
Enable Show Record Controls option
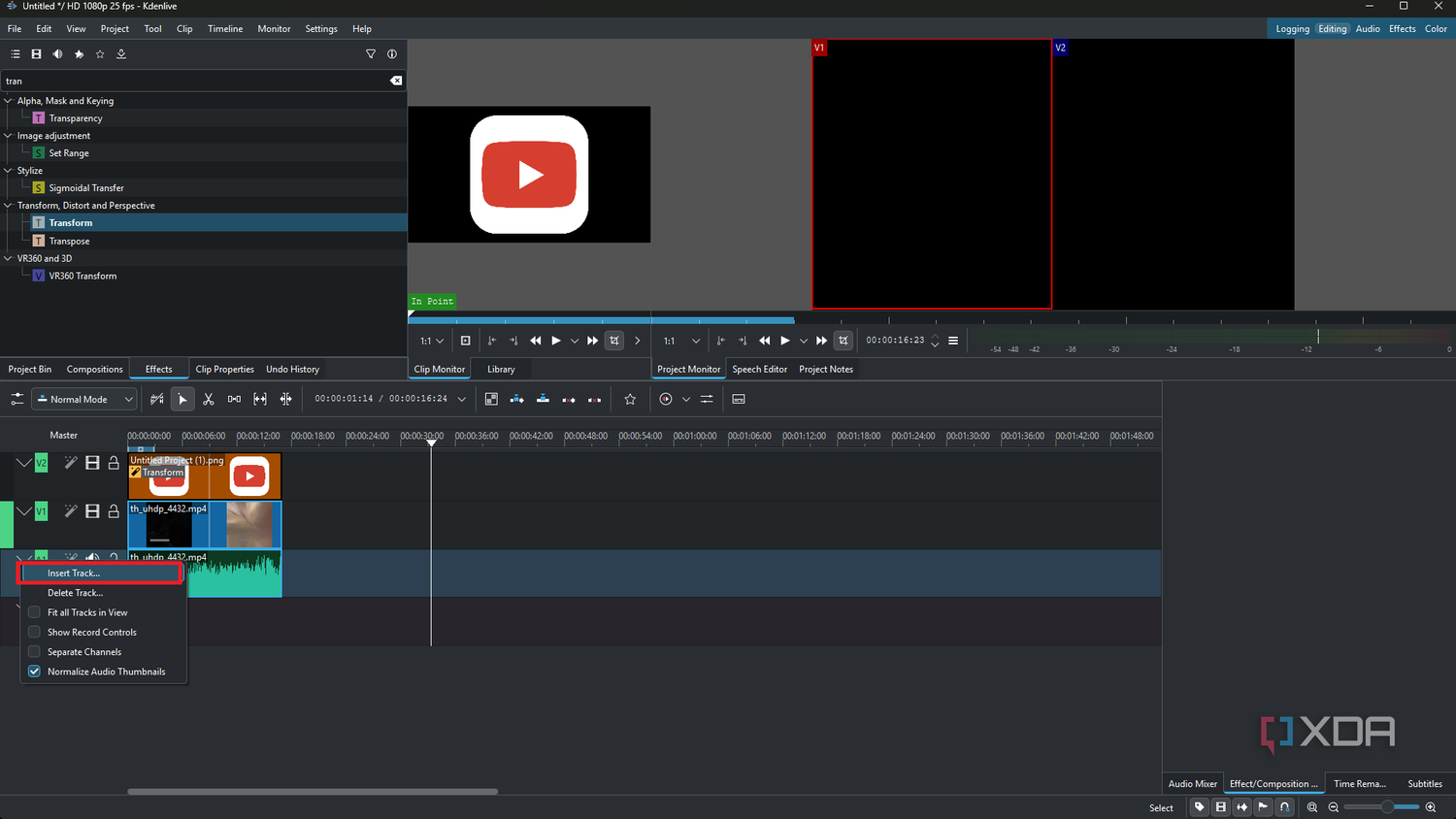tap(34, 632)
